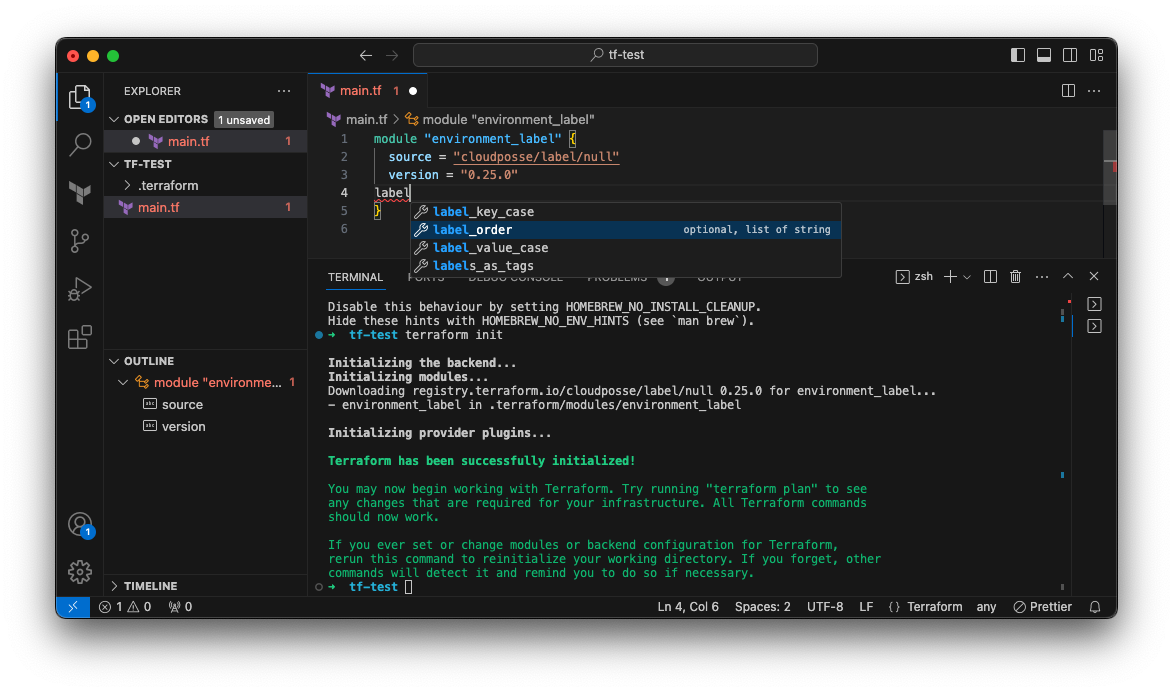Open the Source Control view icon
This screenshot has height=692, width=1173.
(79, 241)
